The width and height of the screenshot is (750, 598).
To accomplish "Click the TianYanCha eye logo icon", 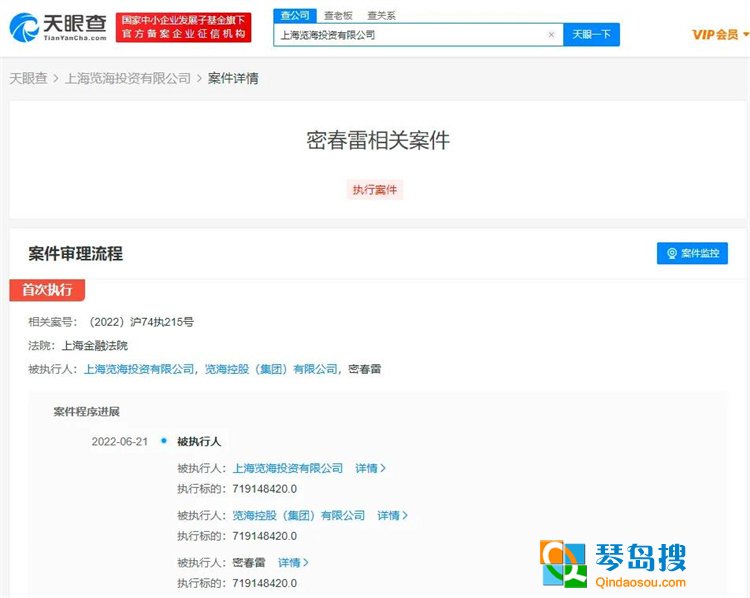I will click(x=24, y=27).
